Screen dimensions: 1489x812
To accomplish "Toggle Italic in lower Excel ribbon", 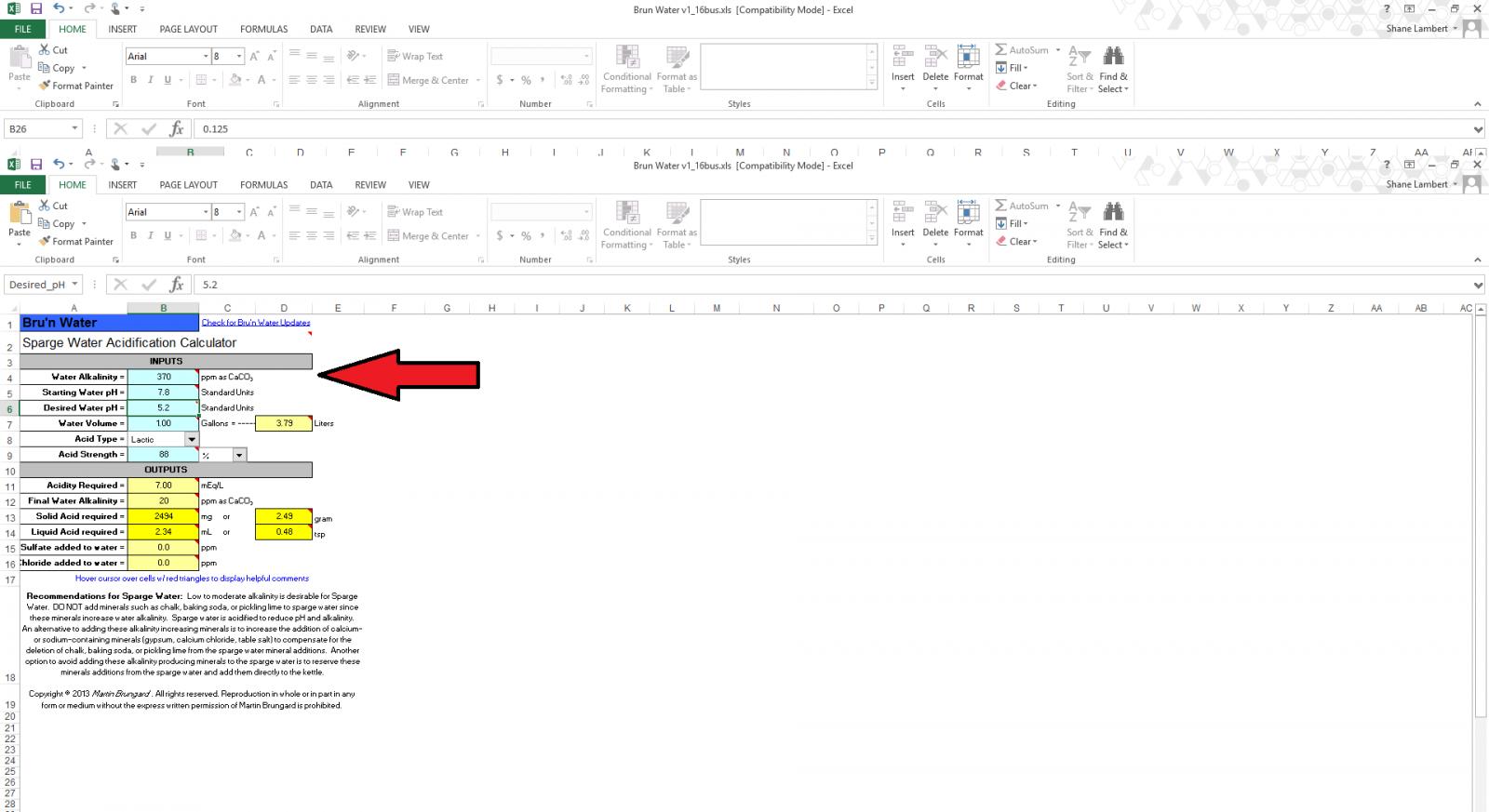I will coord(151,236).
